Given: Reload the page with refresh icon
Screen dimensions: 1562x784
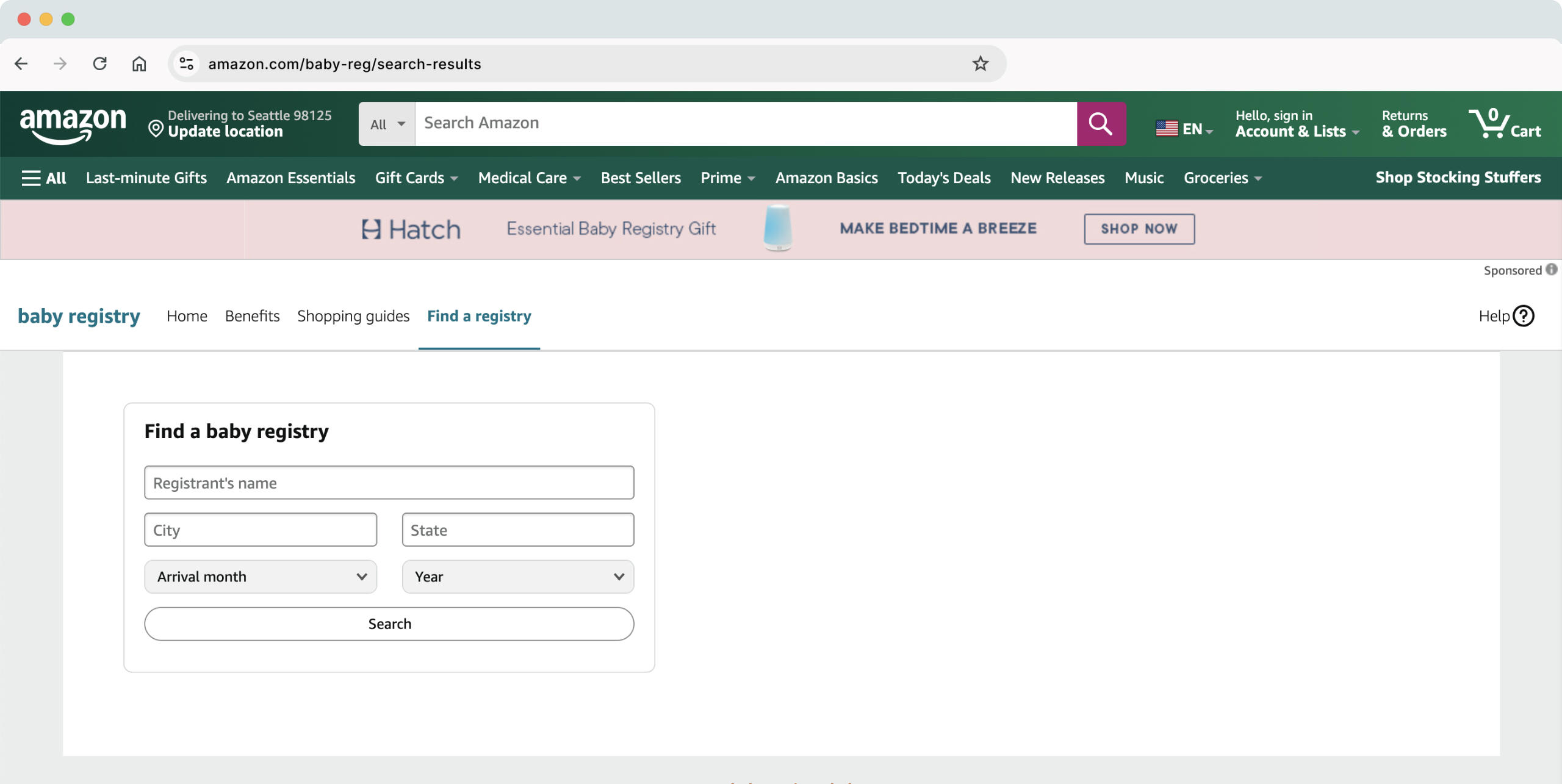Looking at the screenshot, I should pyautogui.click(x=99, y=63).
